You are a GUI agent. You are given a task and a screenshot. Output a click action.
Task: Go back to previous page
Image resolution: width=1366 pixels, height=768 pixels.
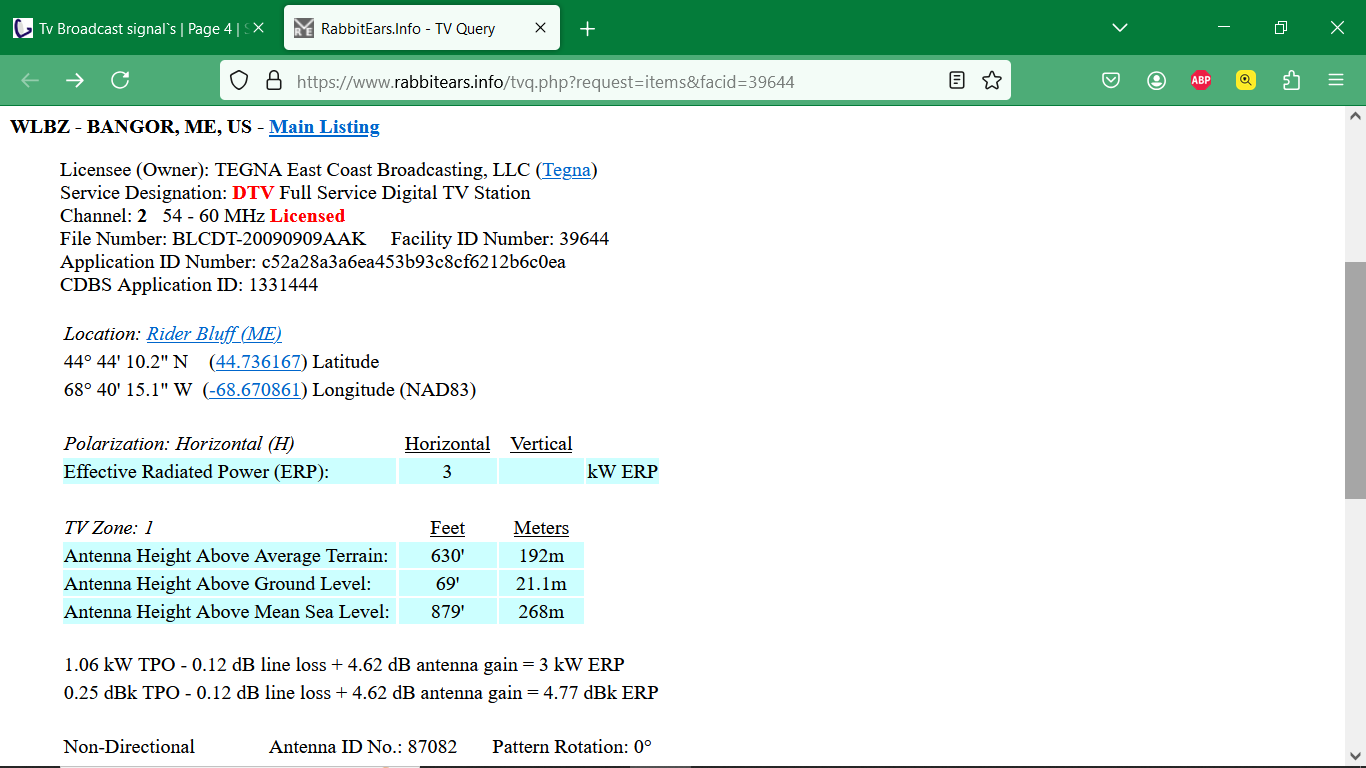pos(30,80)
